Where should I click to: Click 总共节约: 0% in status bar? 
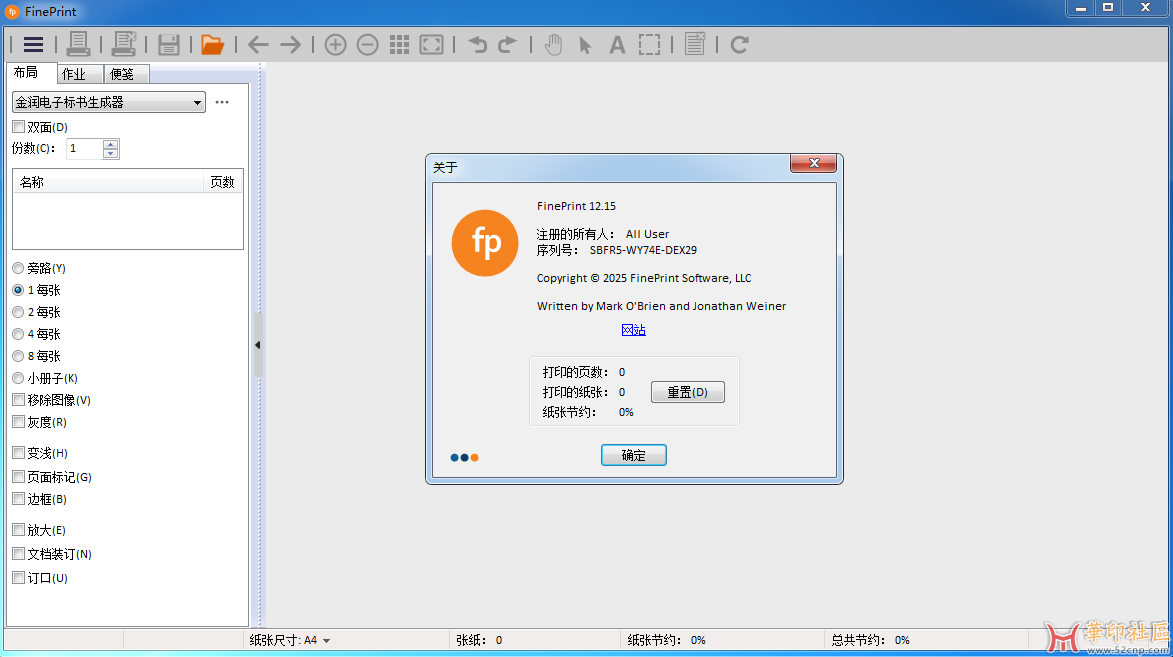(x=871, y=641)
